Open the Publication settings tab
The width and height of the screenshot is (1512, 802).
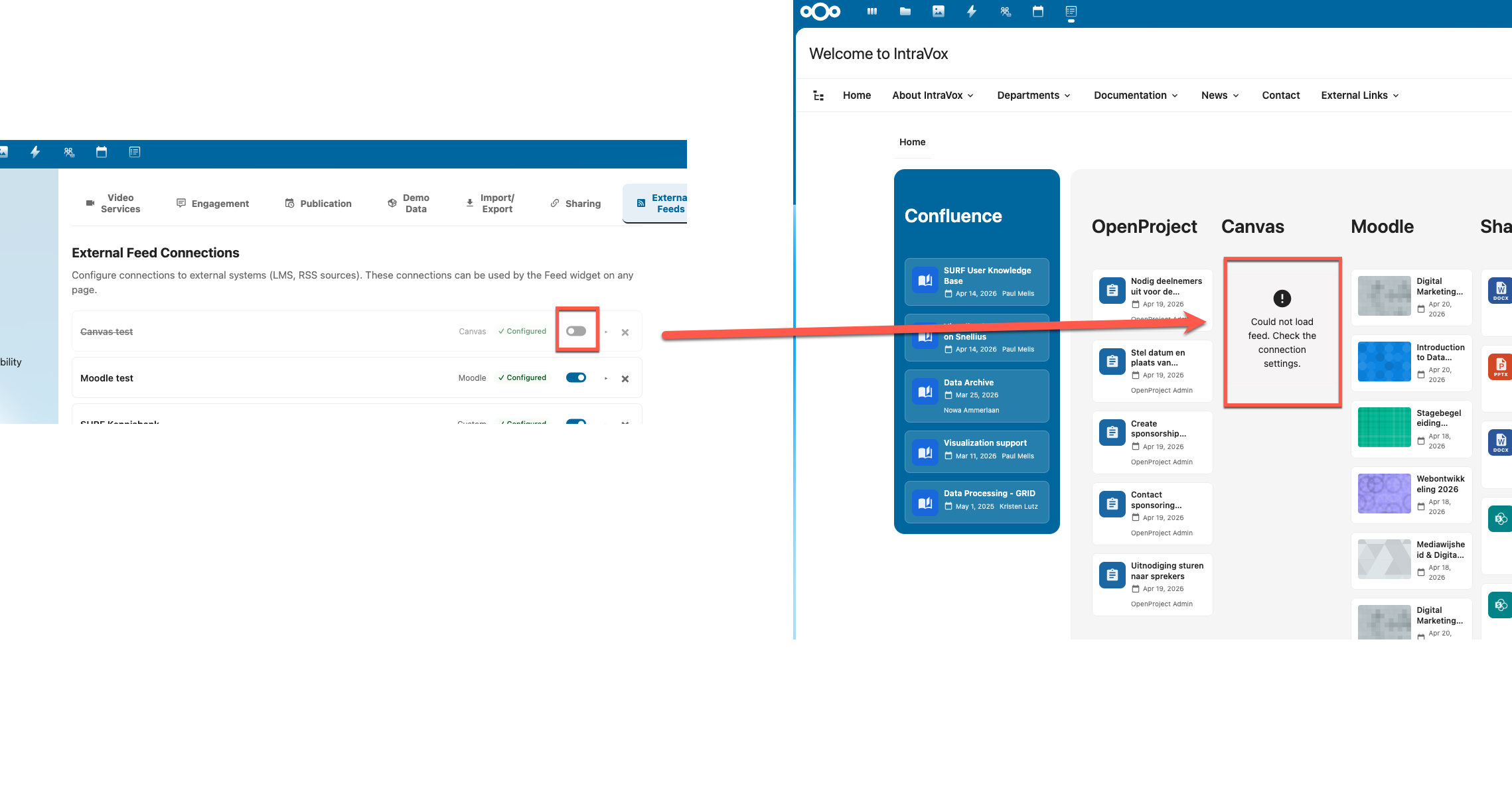tap(319, 204)
